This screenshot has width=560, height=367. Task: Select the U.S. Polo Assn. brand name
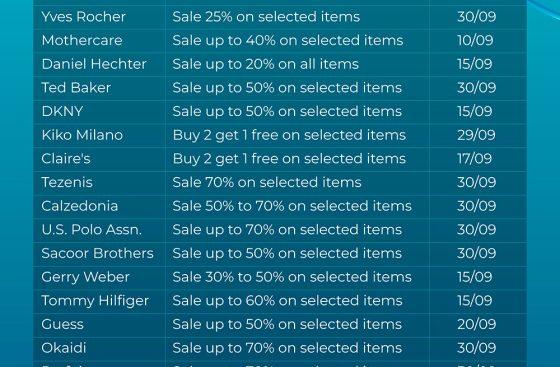(91, 230)
